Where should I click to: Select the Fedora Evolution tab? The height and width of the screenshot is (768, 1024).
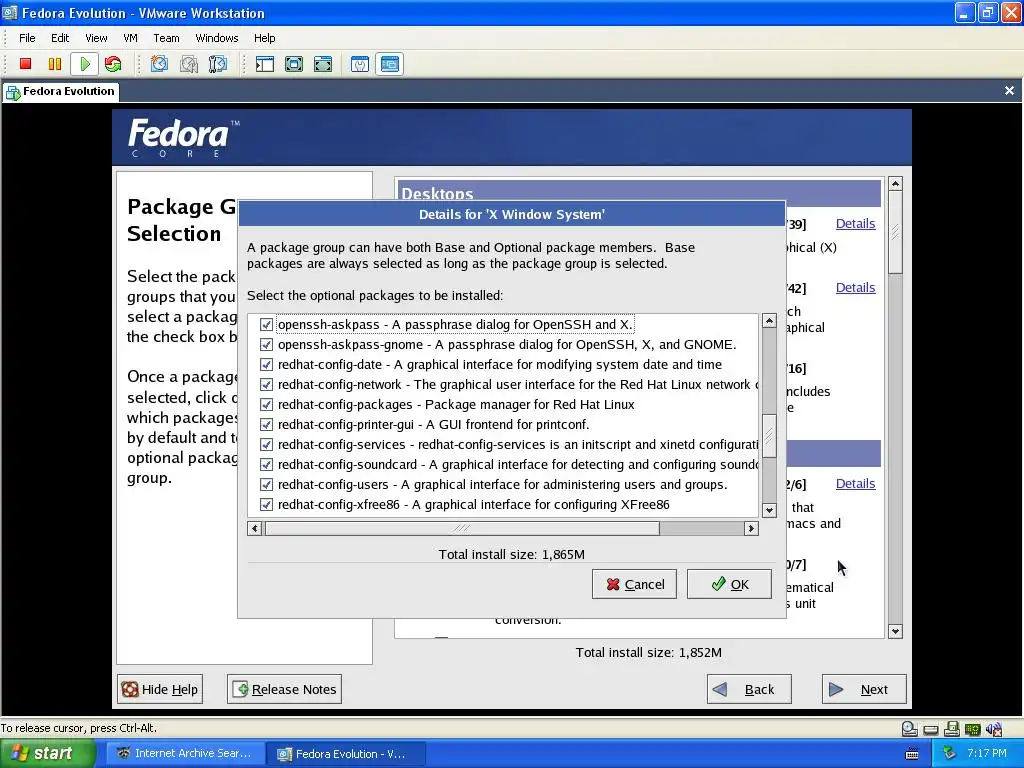click(61, 91)
